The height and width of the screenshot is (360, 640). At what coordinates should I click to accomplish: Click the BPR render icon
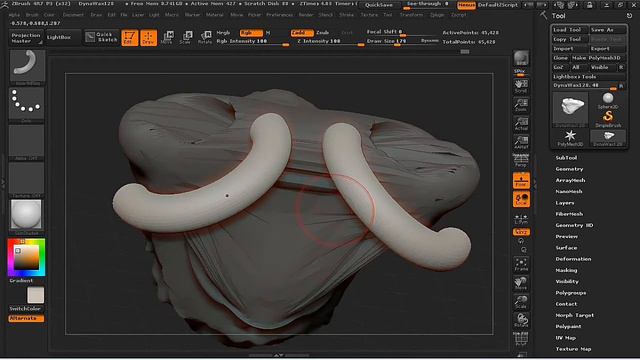coord(521,59)
